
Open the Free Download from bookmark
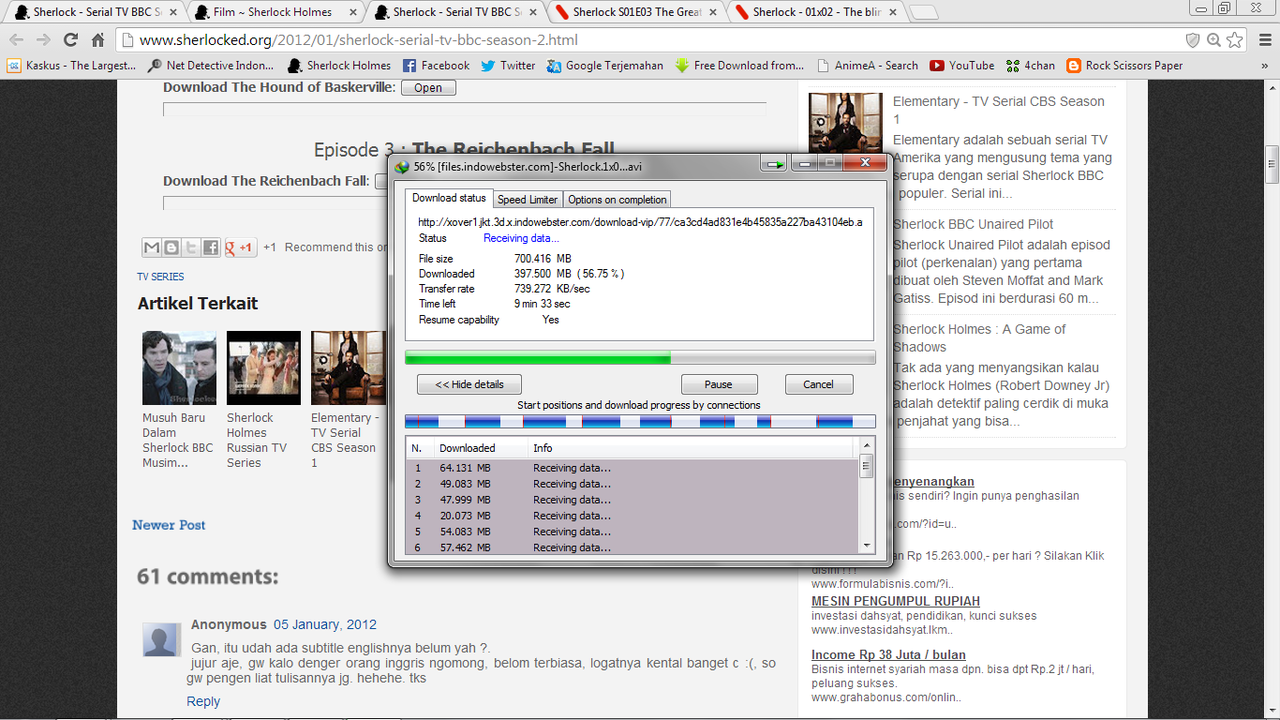point(739,65)
